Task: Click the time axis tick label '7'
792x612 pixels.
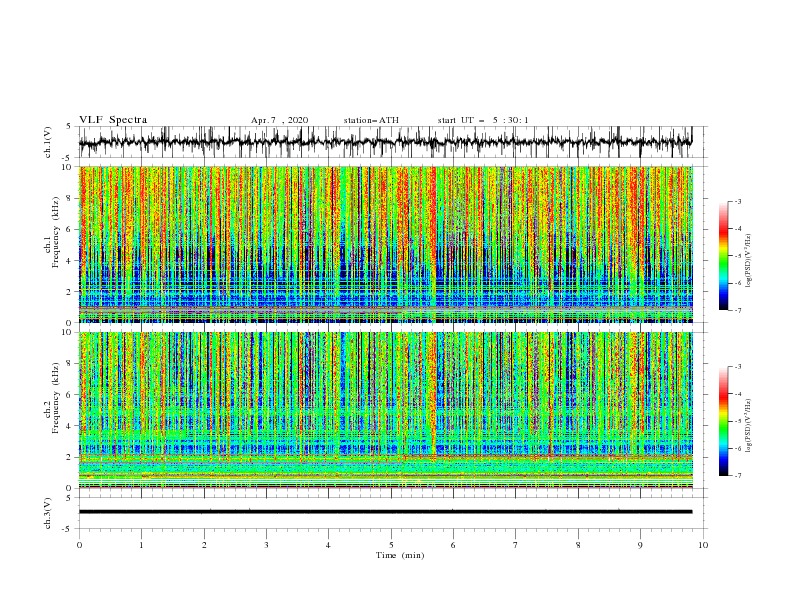Action: 516,545
